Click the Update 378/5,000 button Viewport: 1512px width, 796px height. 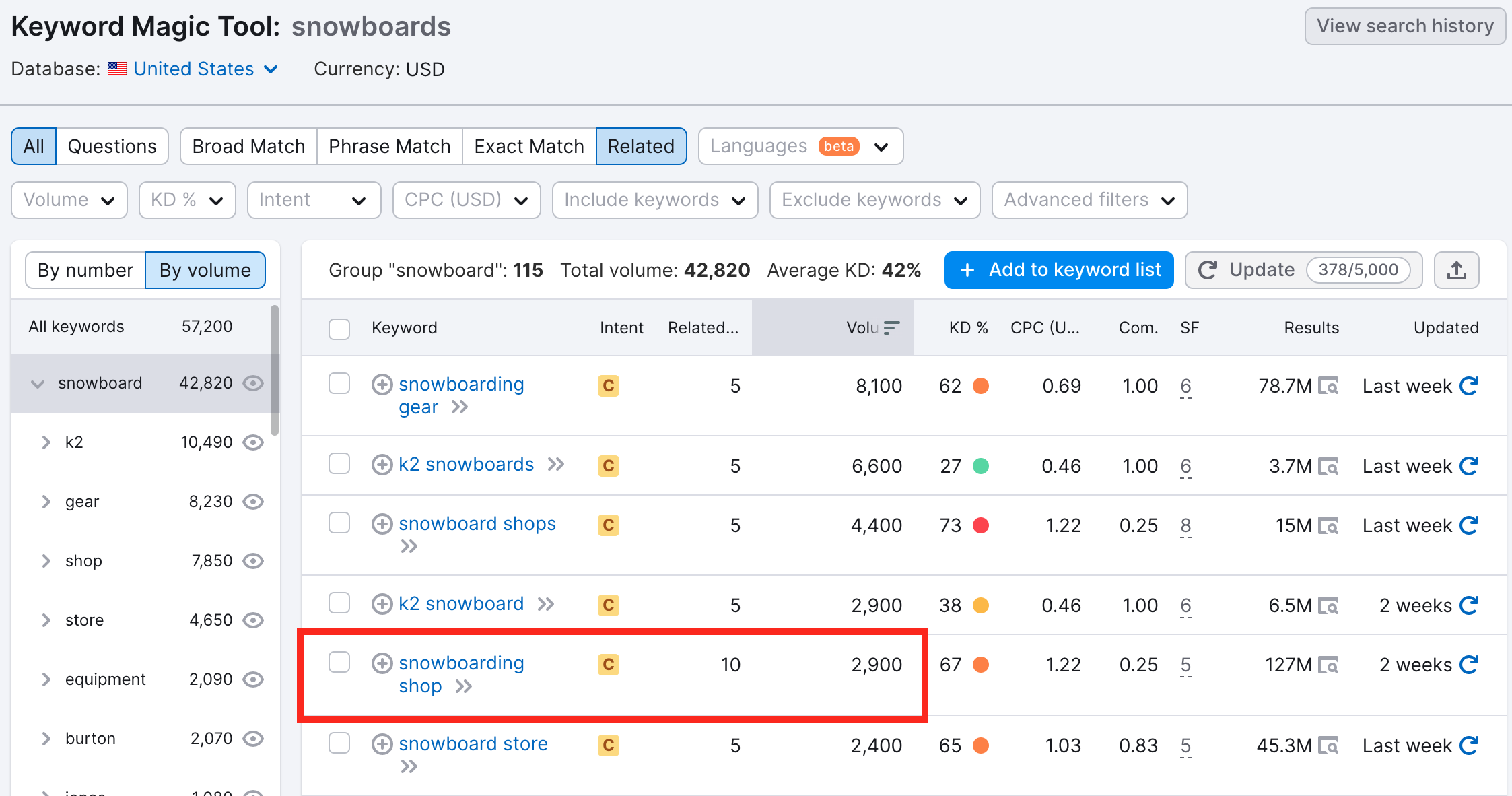(x=1303, y=270)
